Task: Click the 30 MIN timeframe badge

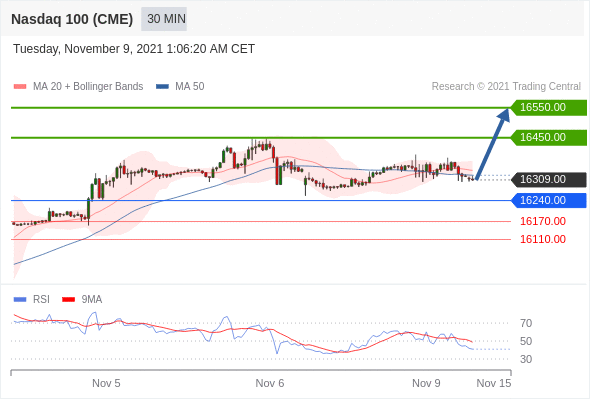Action: click(x=164, y=19)
